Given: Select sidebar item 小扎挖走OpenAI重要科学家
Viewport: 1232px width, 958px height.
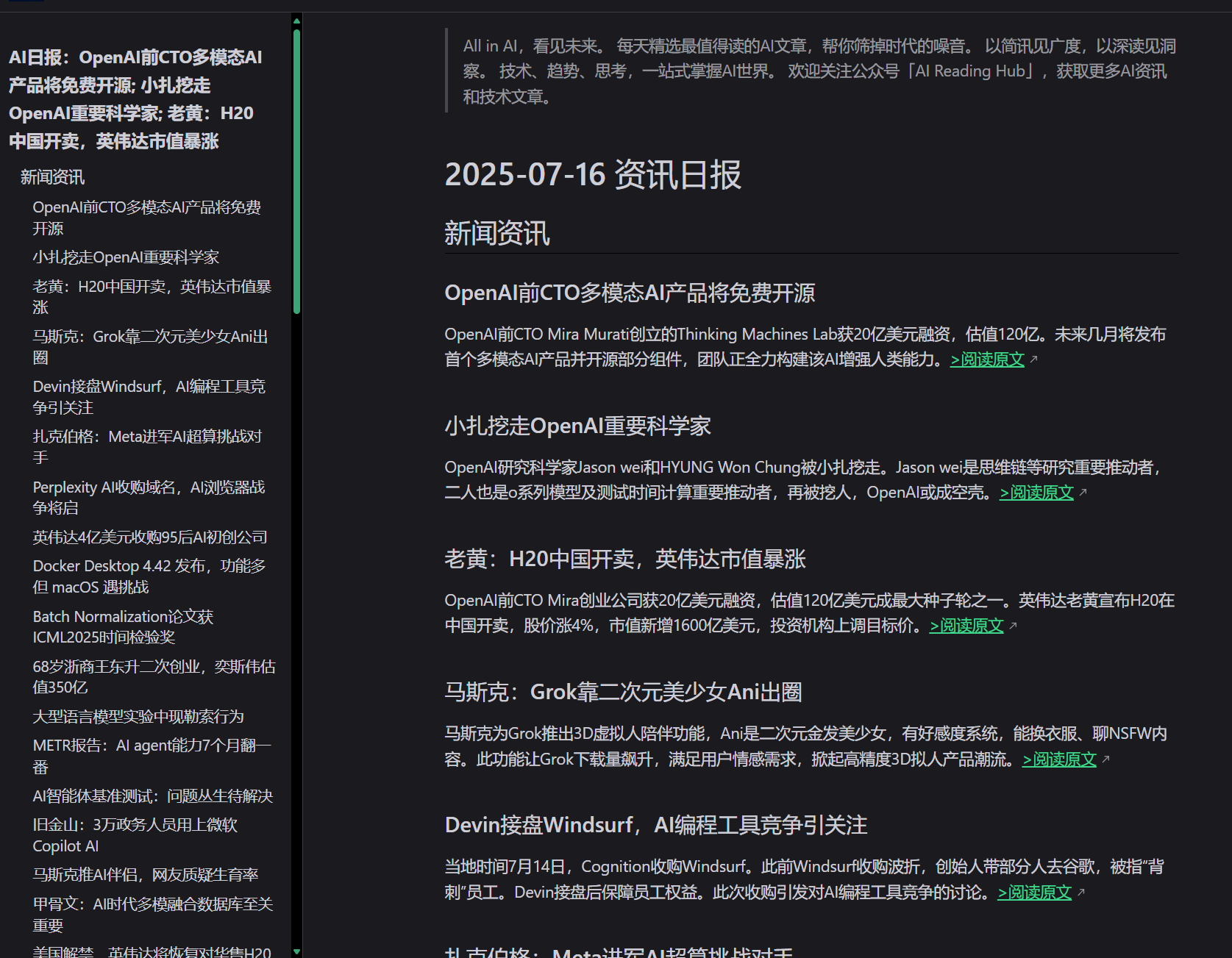Looking at the screenshot, I should 126,257.
